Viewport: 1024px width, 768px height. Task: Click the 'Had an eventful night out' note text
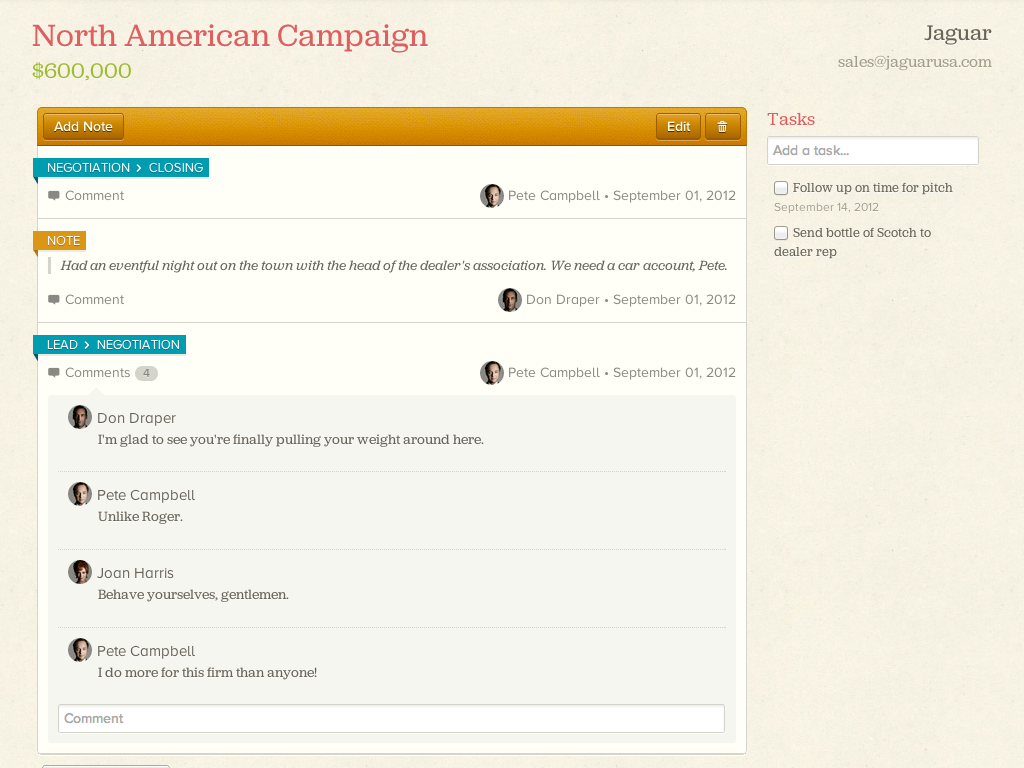(x=394, y=266)
